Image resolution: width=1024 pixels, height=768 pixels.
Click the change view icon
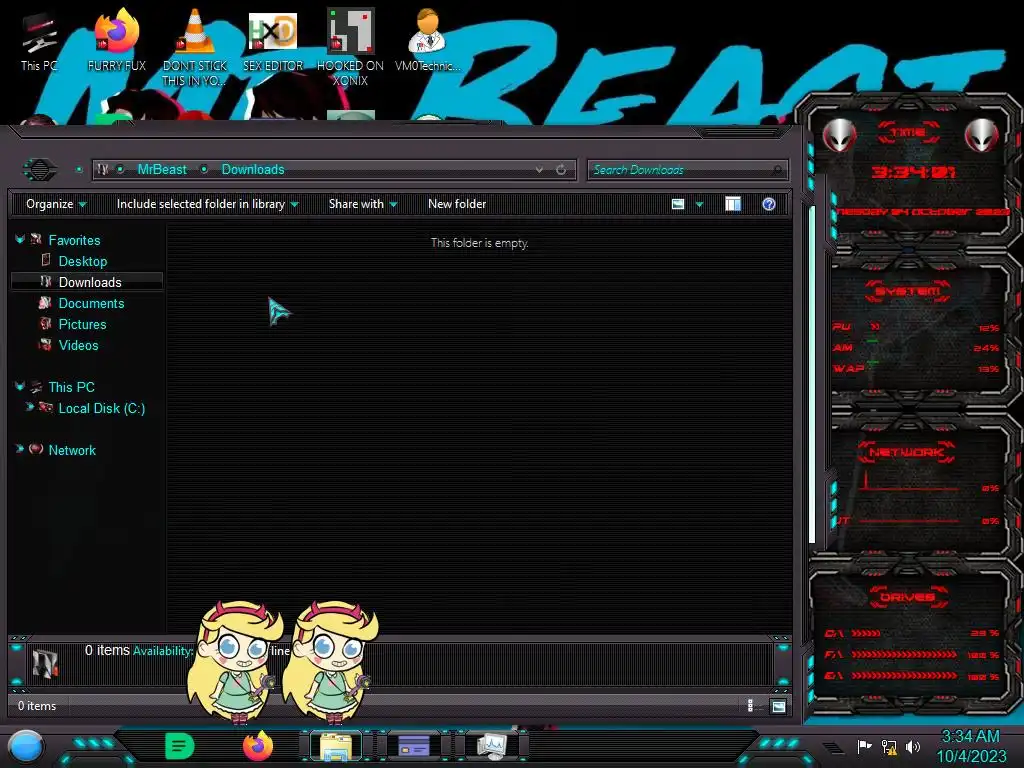(x=678, y=204)
